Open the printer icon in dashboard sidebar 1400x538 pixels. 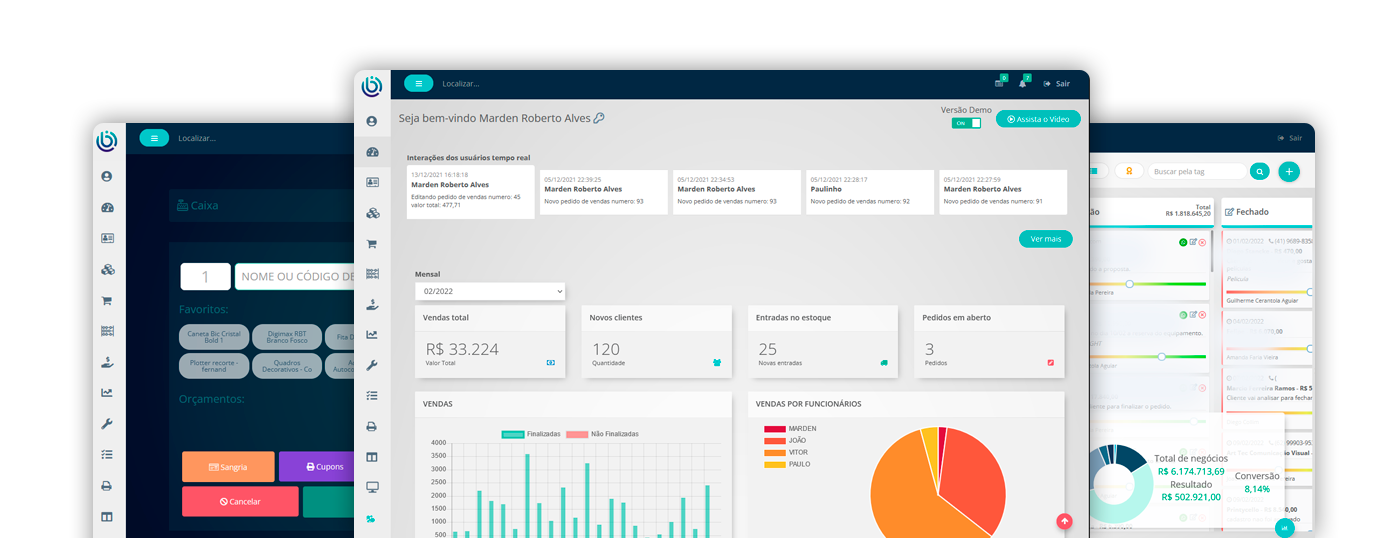[372, 426]
